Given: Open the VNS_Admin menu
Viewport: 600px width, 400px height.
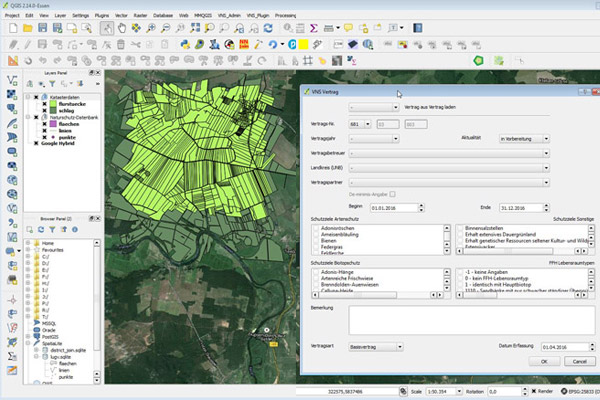Looking at the screenshot, I should coord(229,15).
